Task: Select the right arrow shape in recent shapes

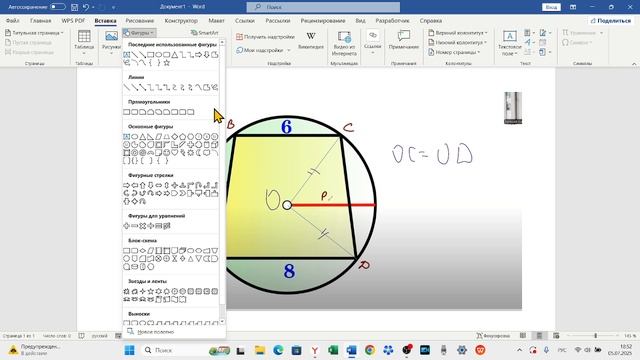Action: tap(198, 55)
